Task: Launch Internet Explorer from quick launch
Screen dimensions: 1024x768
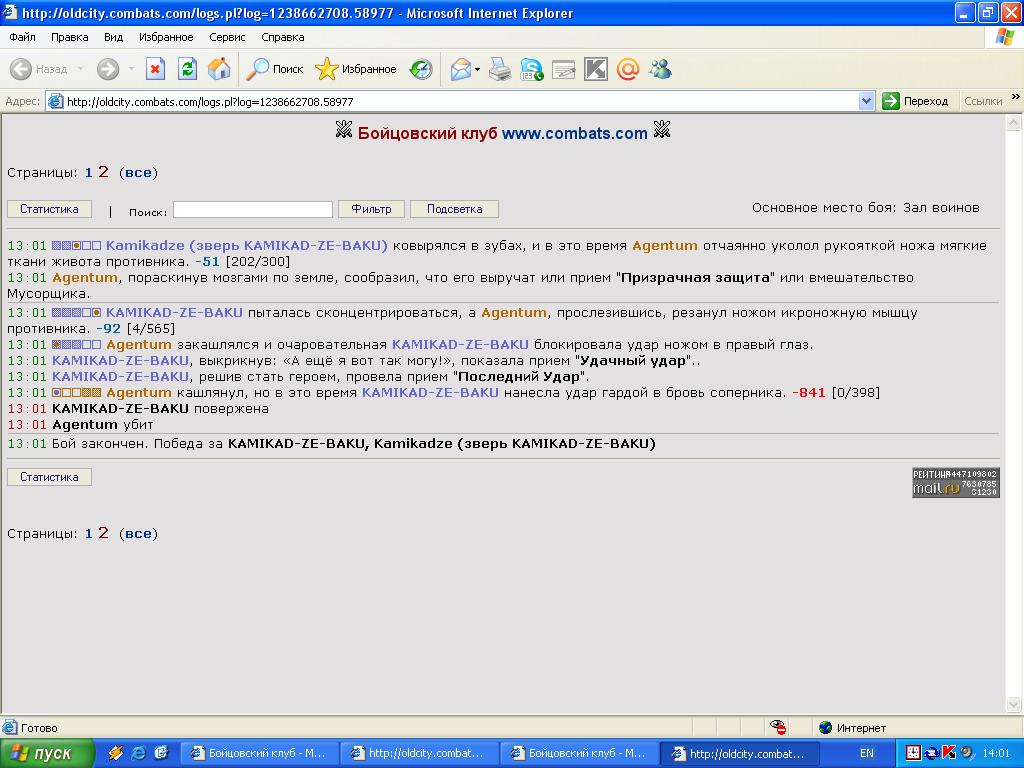Action: (138, 753)
